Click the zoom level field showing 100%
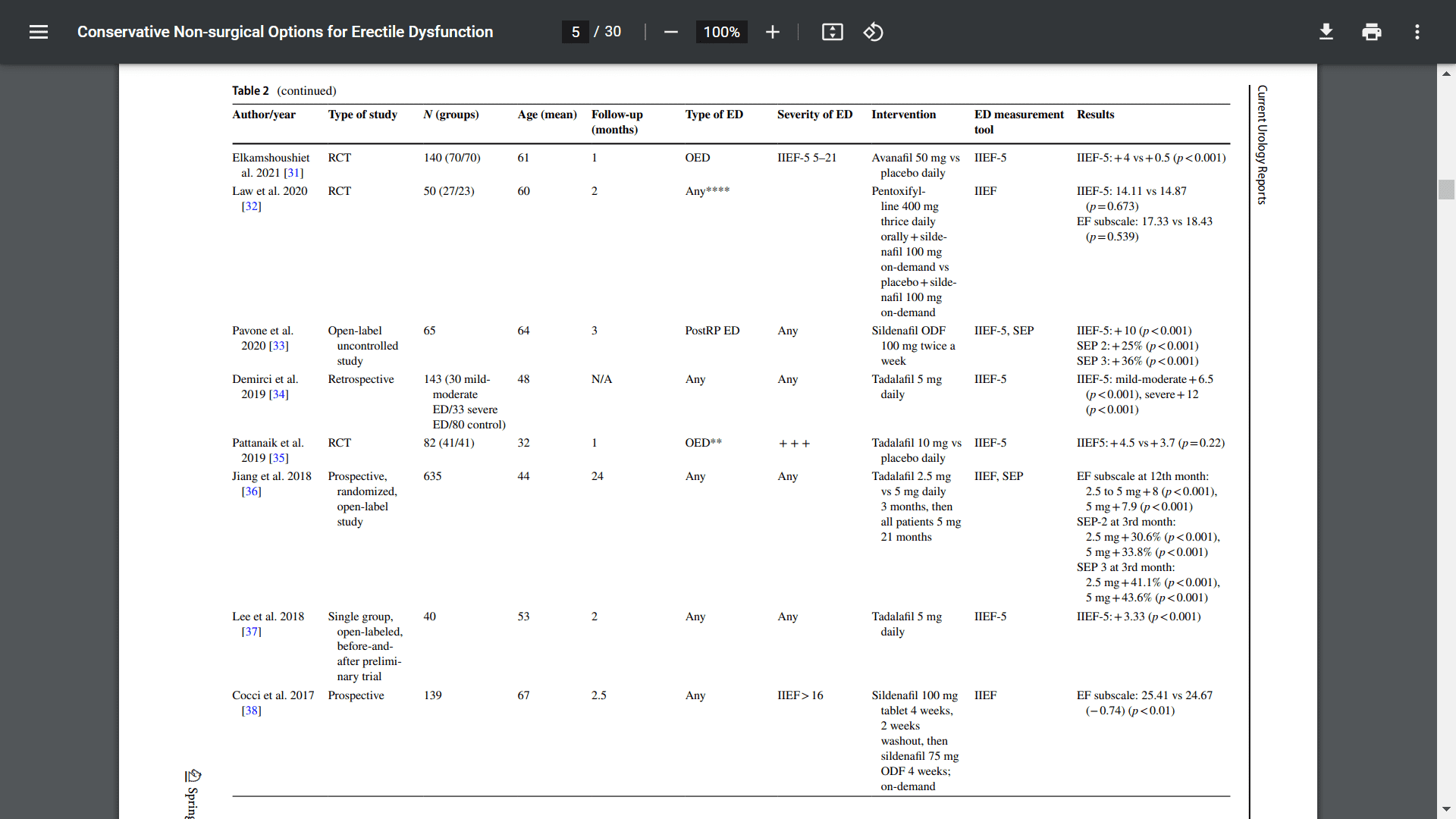The image size is (1456, 819). tap(721, 32)
